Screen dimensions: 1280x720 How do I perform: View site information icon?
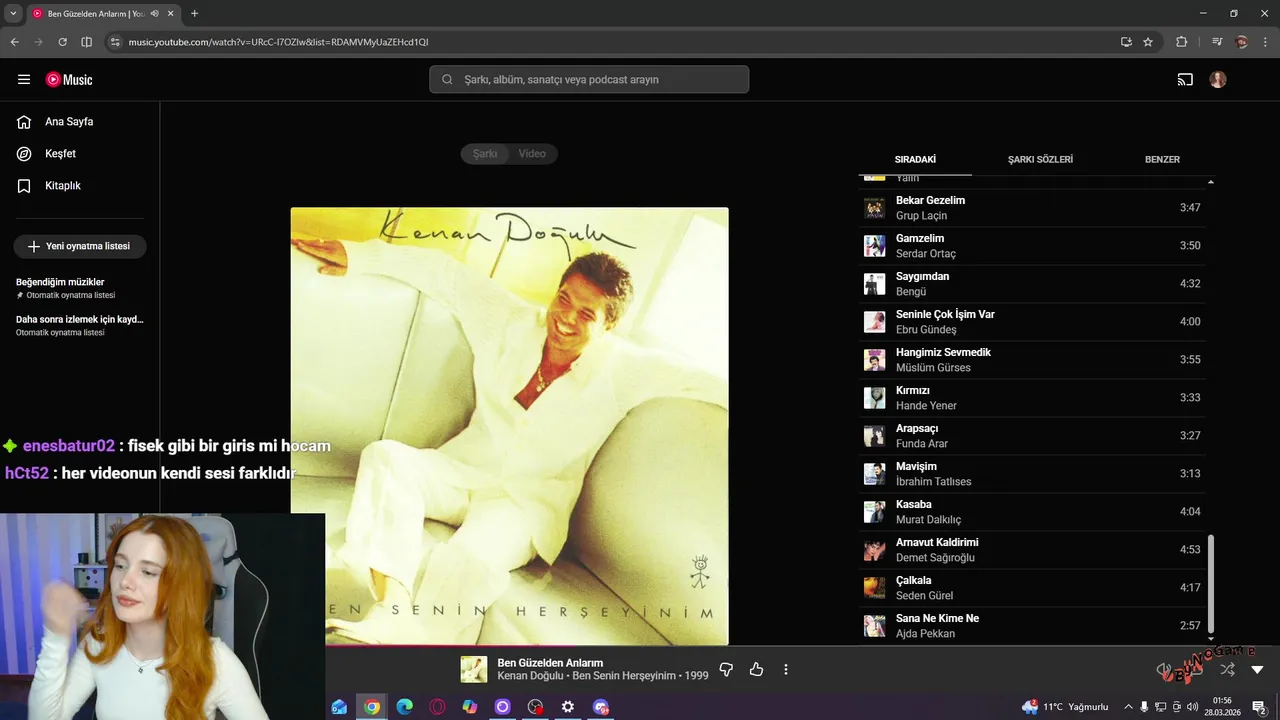[x=115, y=42]
